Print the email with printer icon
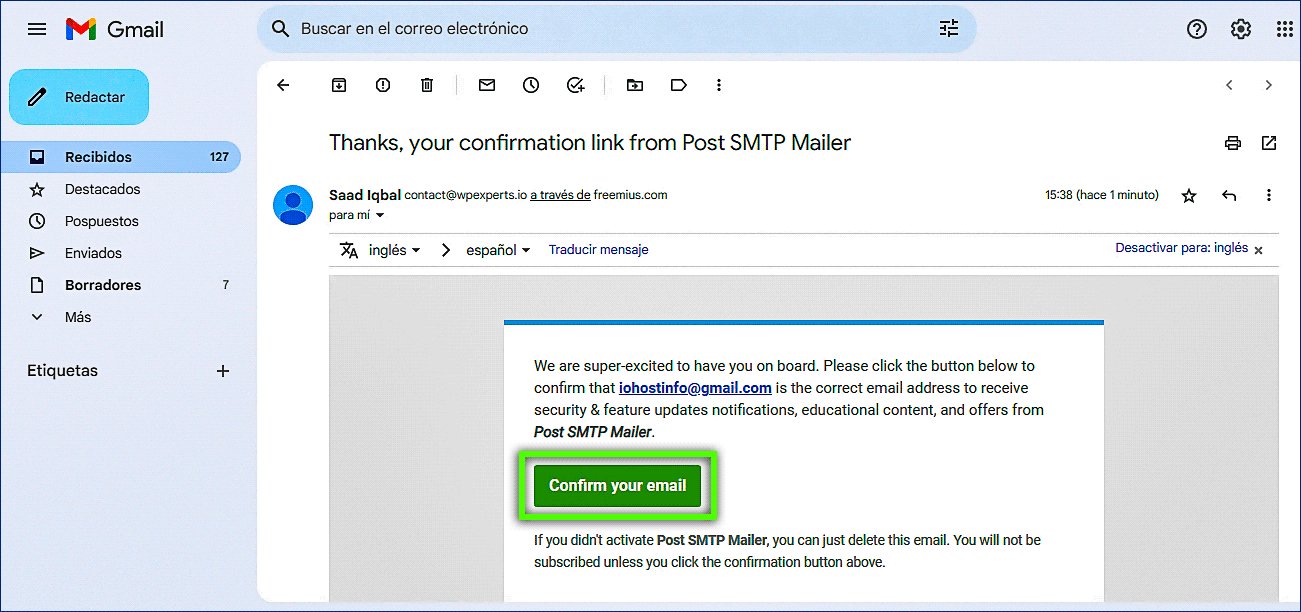Screen dimensions: 1301x612 (1233, 143)
